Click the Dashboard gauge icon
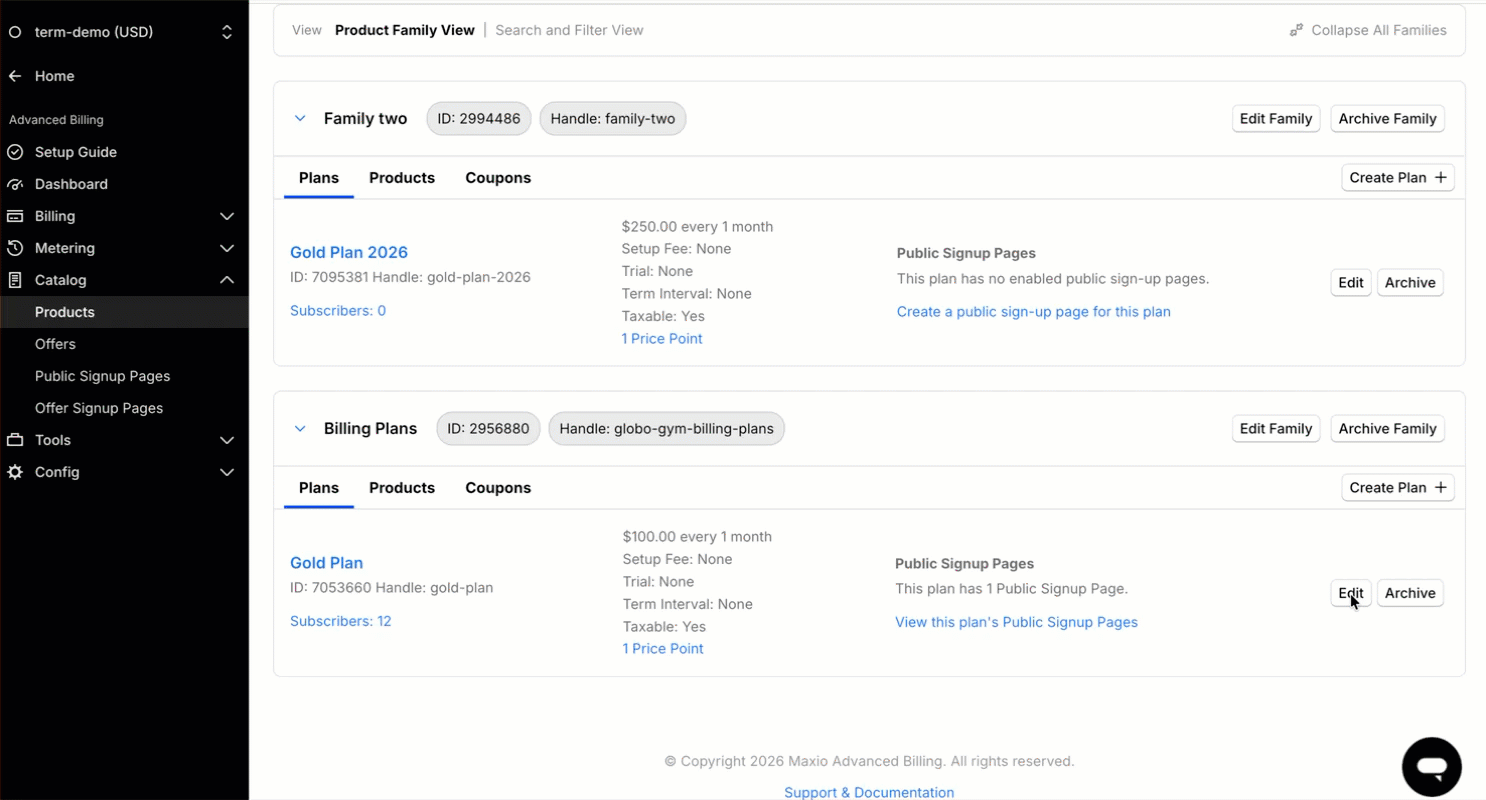Screen dimensions: 1486x800 pyautogui.click(x=15, y=184)
